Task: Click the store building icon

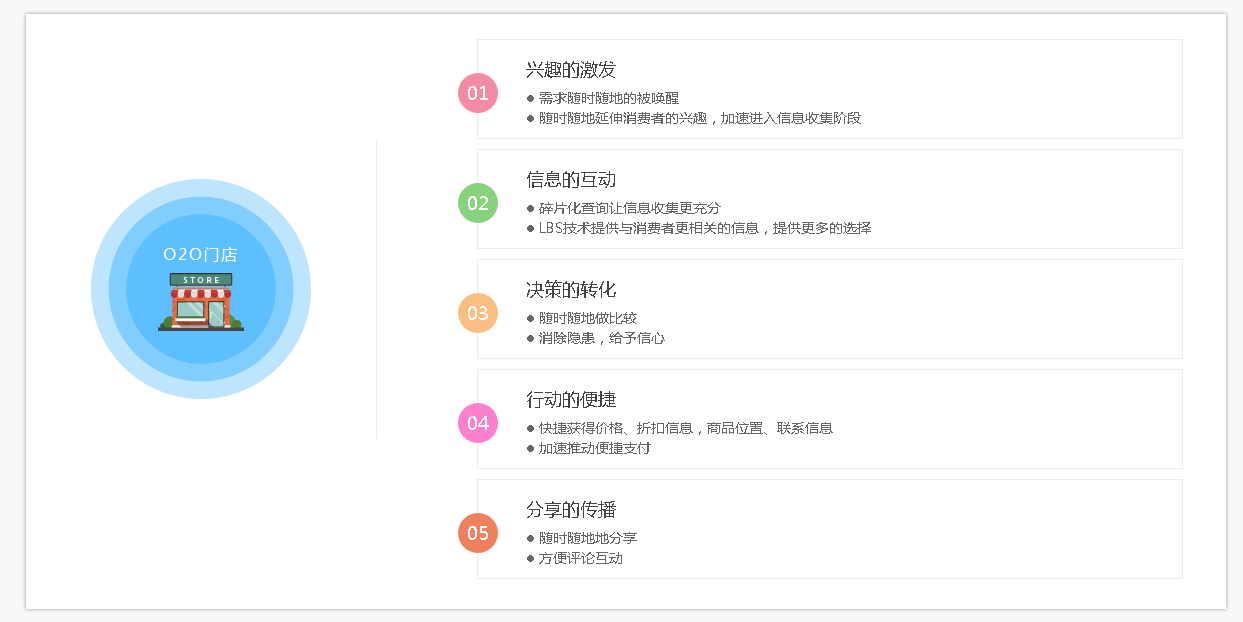Action: click(x=201, y=302)
